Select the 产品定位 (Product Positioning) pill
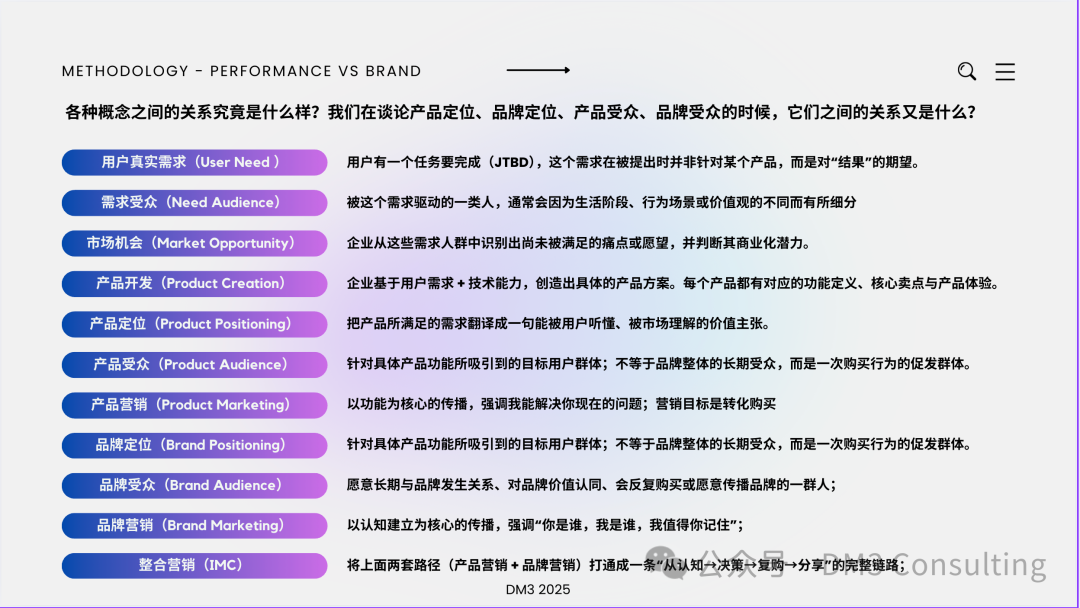Screen dimensions: 1080x608 click(194, 324)
